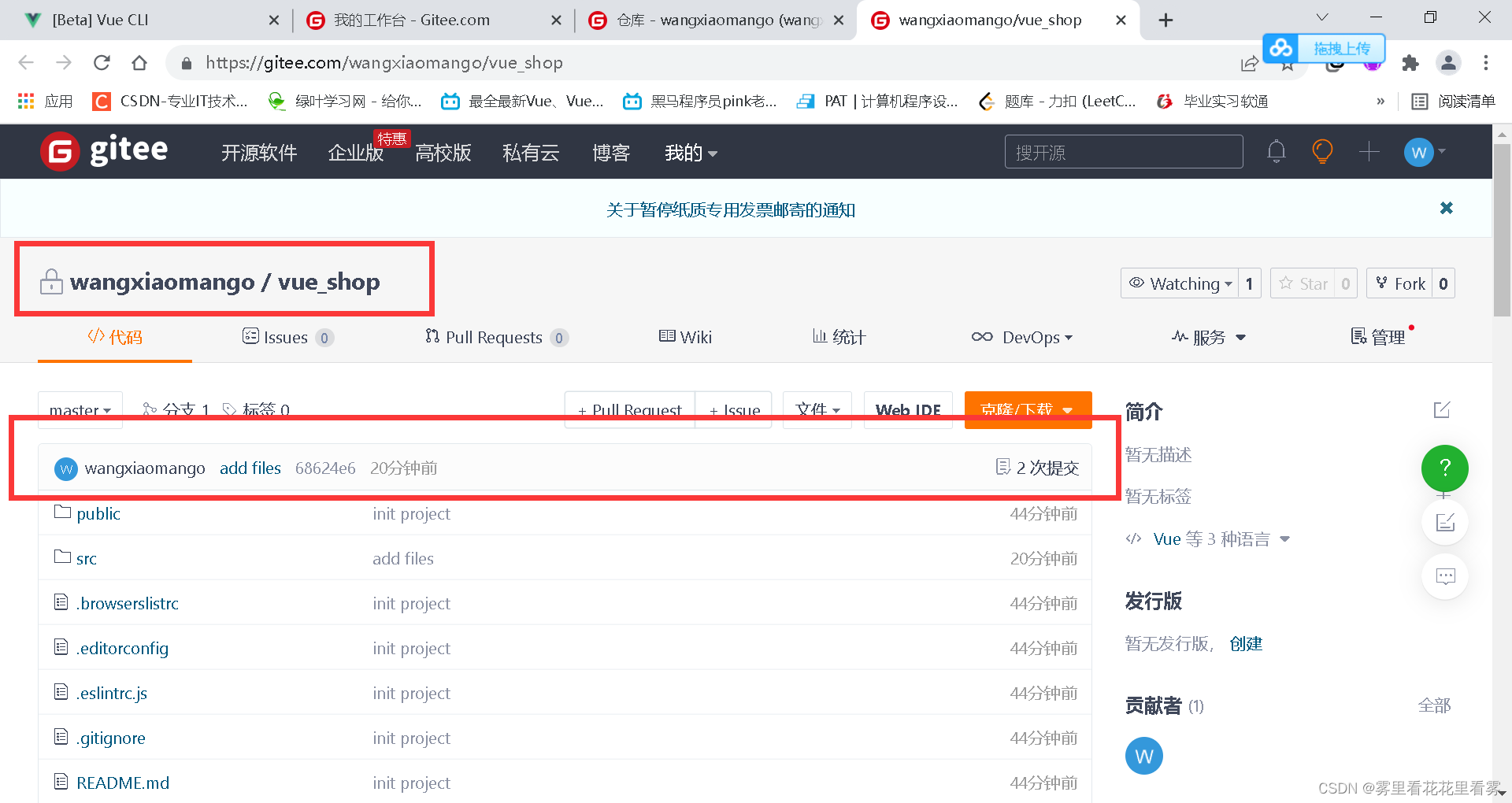Click the src folder icon
Image resolution: width=1512 pixels, height=803 pixels.
coord(62,557)
